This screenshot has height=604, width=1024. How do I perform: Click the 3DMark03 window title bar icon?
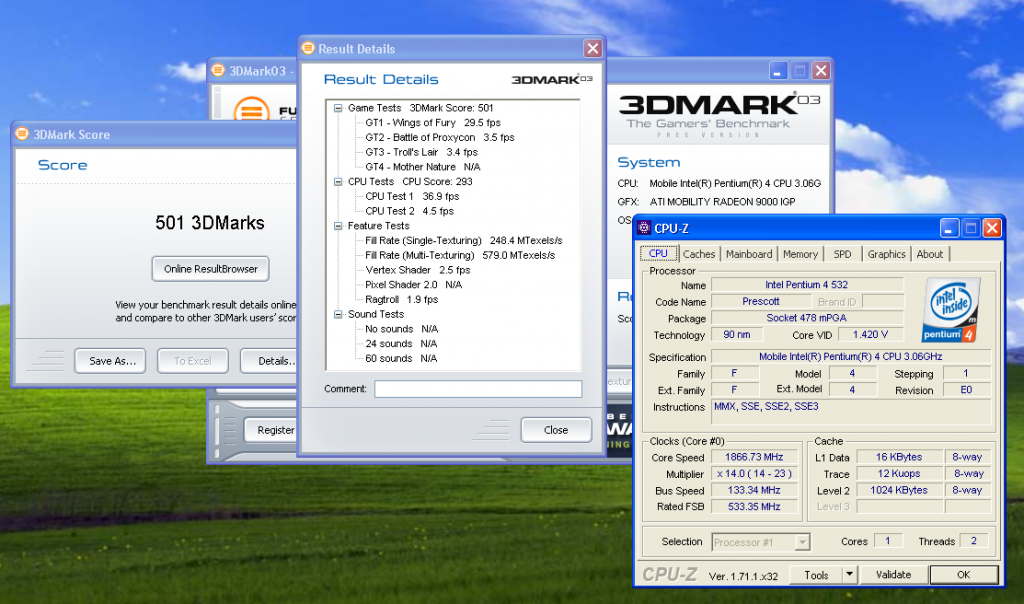pos(218,70)
